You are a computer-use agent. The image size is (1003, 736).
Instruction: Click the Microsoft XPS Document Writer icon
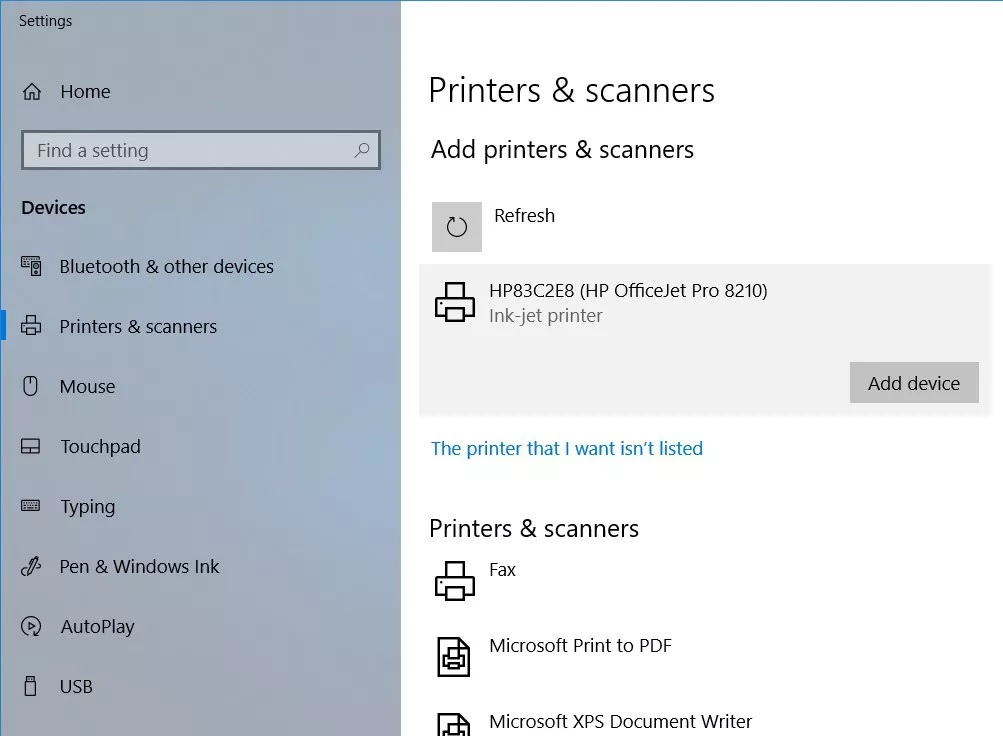pyautogui.click(x=455, y=724)
